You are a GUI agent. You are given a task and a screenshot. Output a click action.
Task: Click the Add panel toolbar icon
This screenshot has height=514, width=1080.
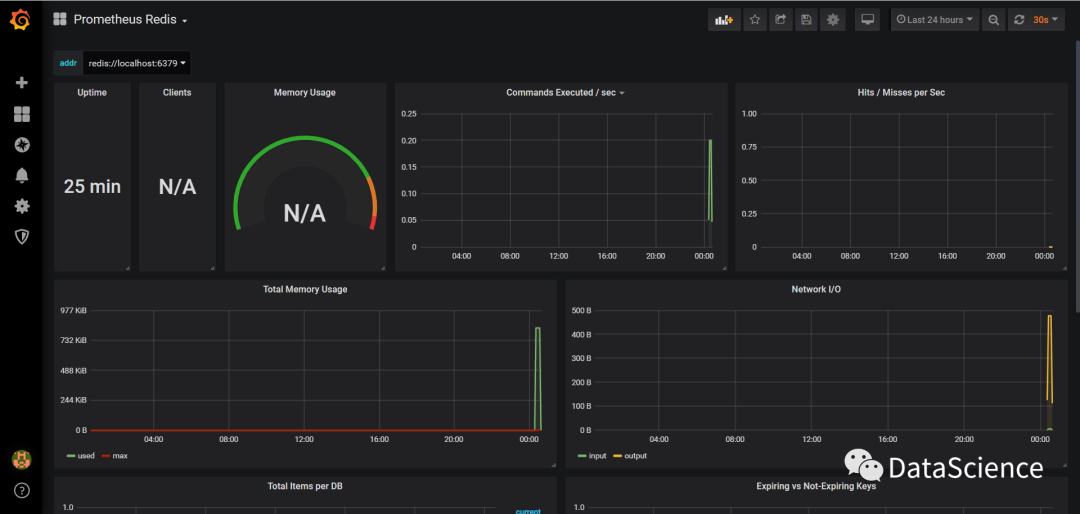tap(723, 20)
